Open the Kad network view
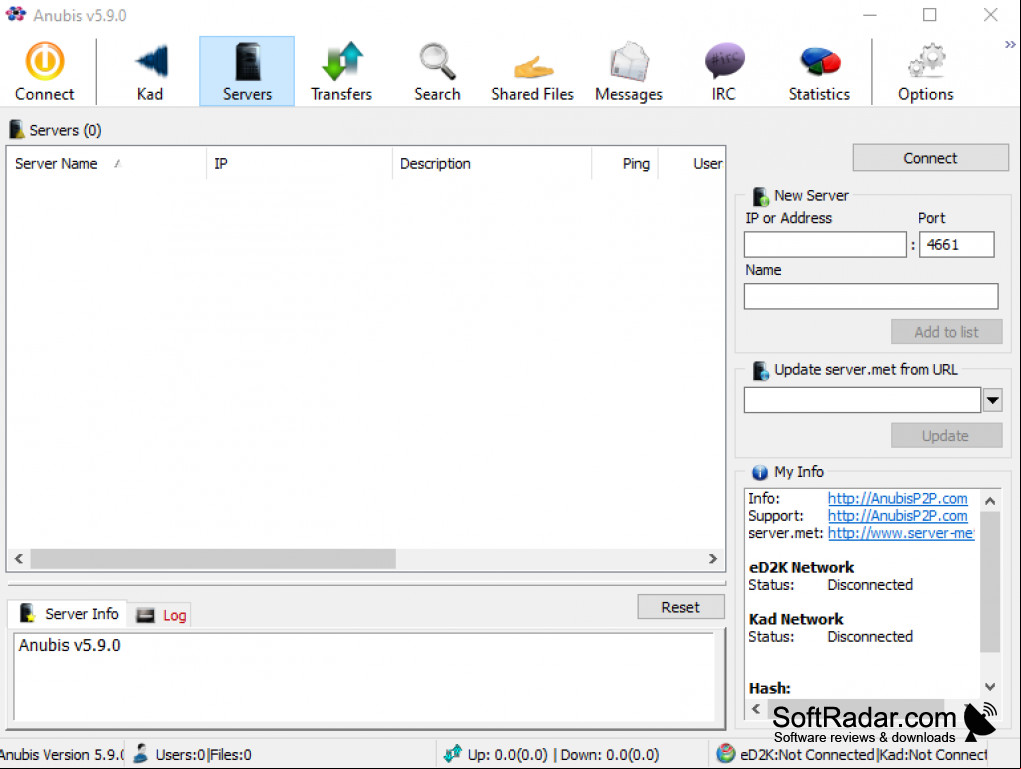The image size is (1021, 769). (x=150, y=71)
